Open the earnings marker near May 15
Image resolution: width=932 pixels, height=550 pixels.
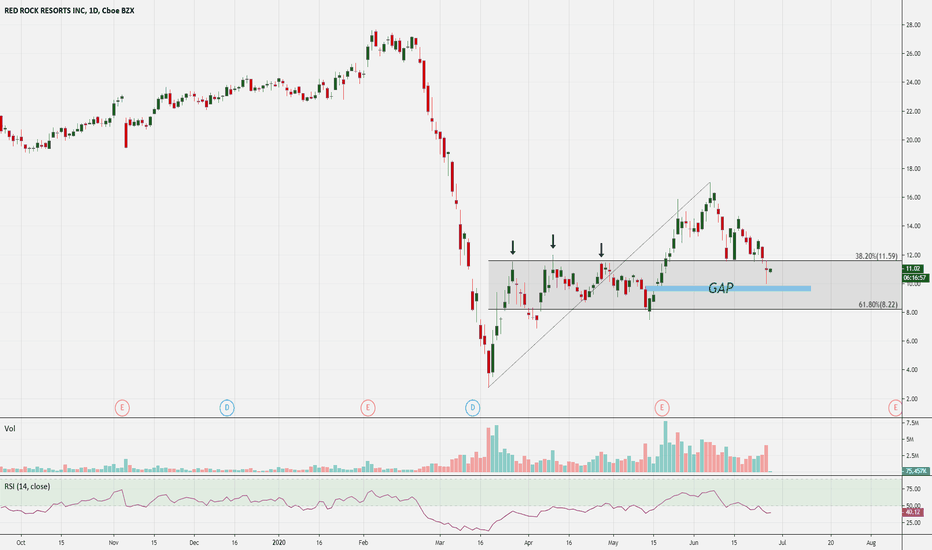(662, 408)
